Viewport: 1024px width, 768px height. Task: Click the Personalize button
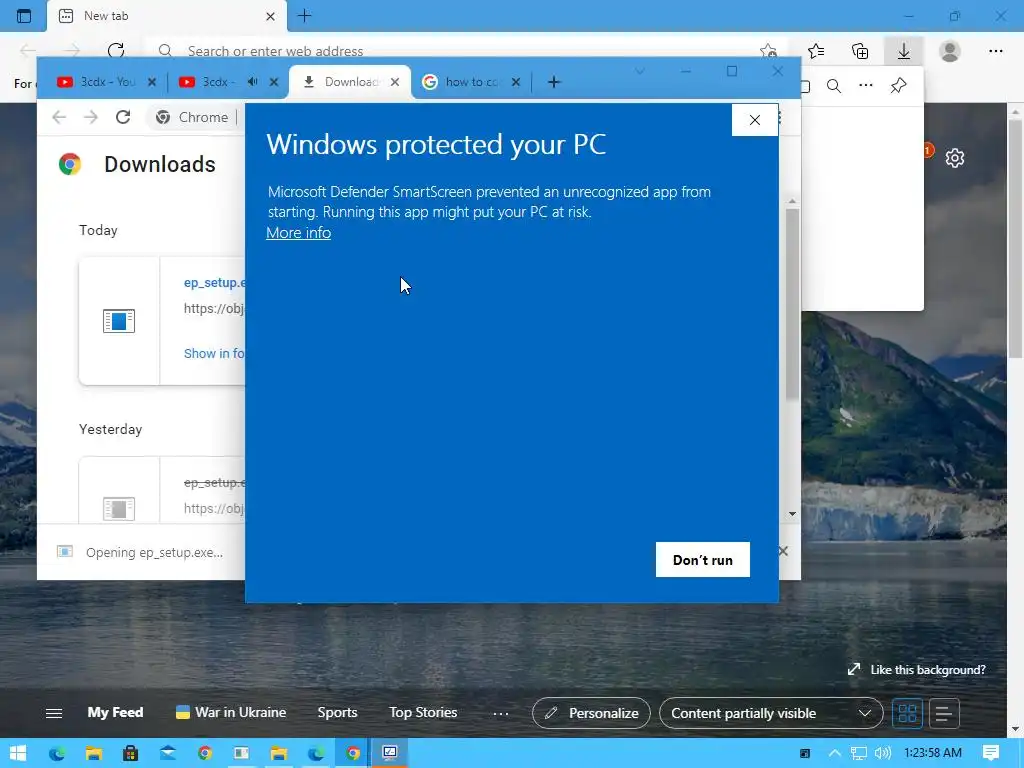591,713
